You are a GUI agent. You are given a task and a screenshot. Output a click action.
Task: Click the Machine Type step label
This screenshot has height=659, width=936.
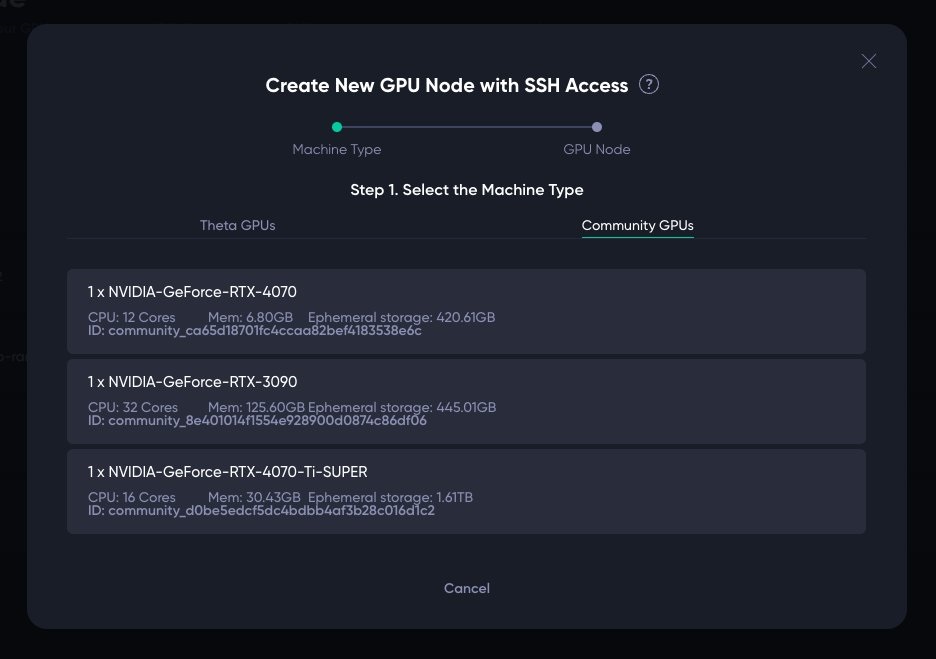pos(336,149)
